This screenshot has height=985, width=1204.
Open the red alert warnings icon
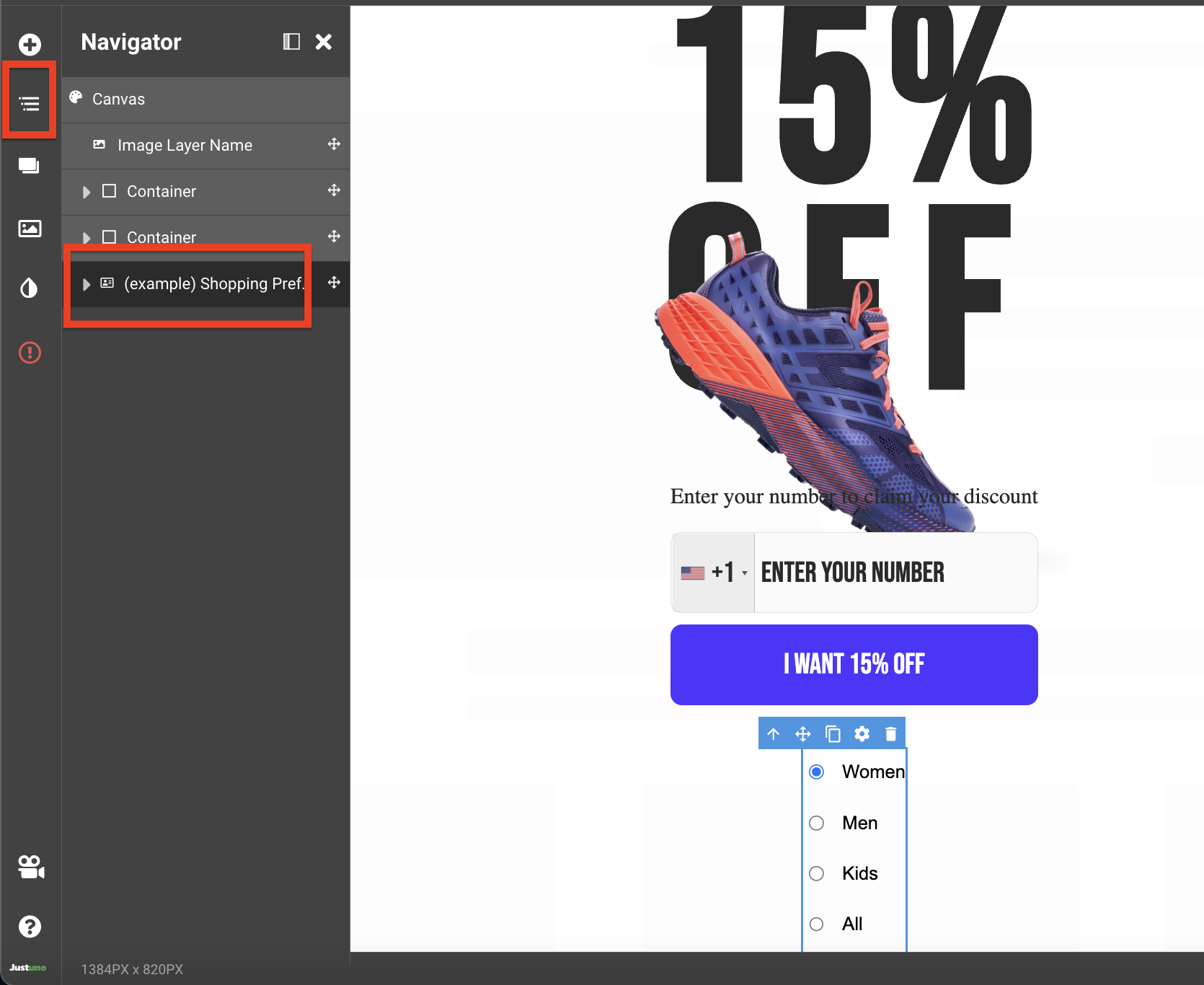[x=30, y=353]
